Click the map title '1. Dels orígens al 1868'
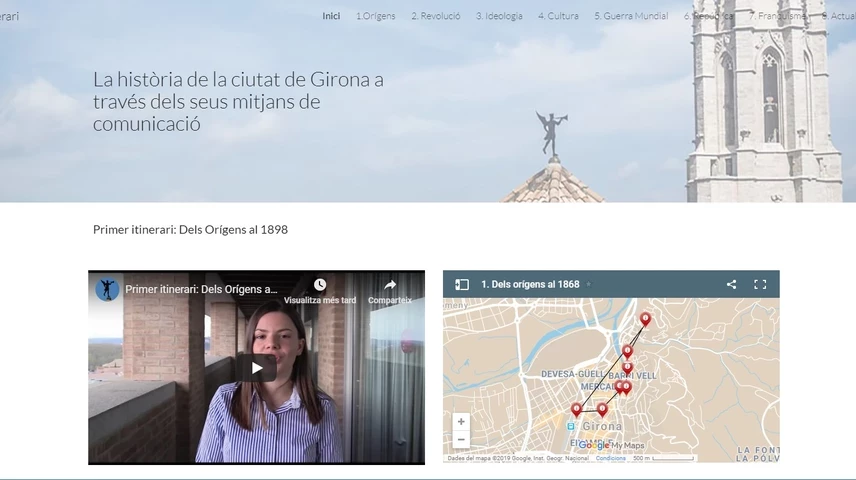This screenshot has height=480, width=856. [x=530, y=285]
